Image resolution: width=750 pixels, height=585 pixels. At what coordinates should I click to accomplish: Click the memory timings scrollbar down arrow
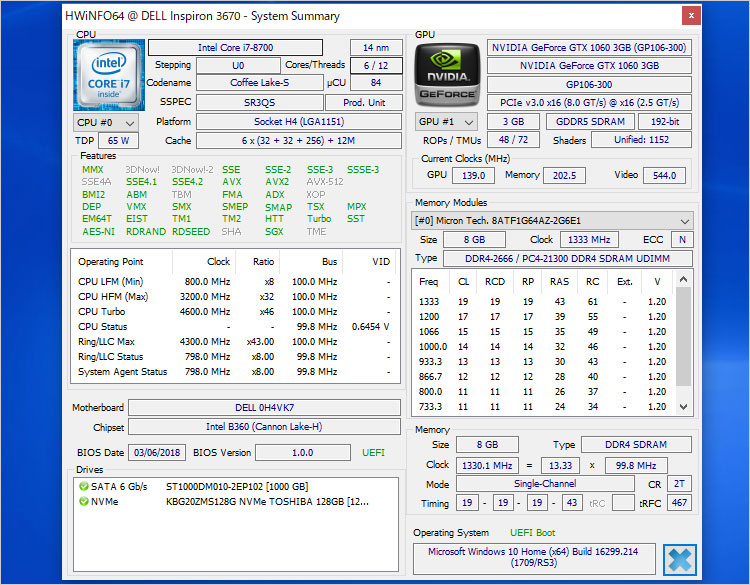tap(684, 408)
